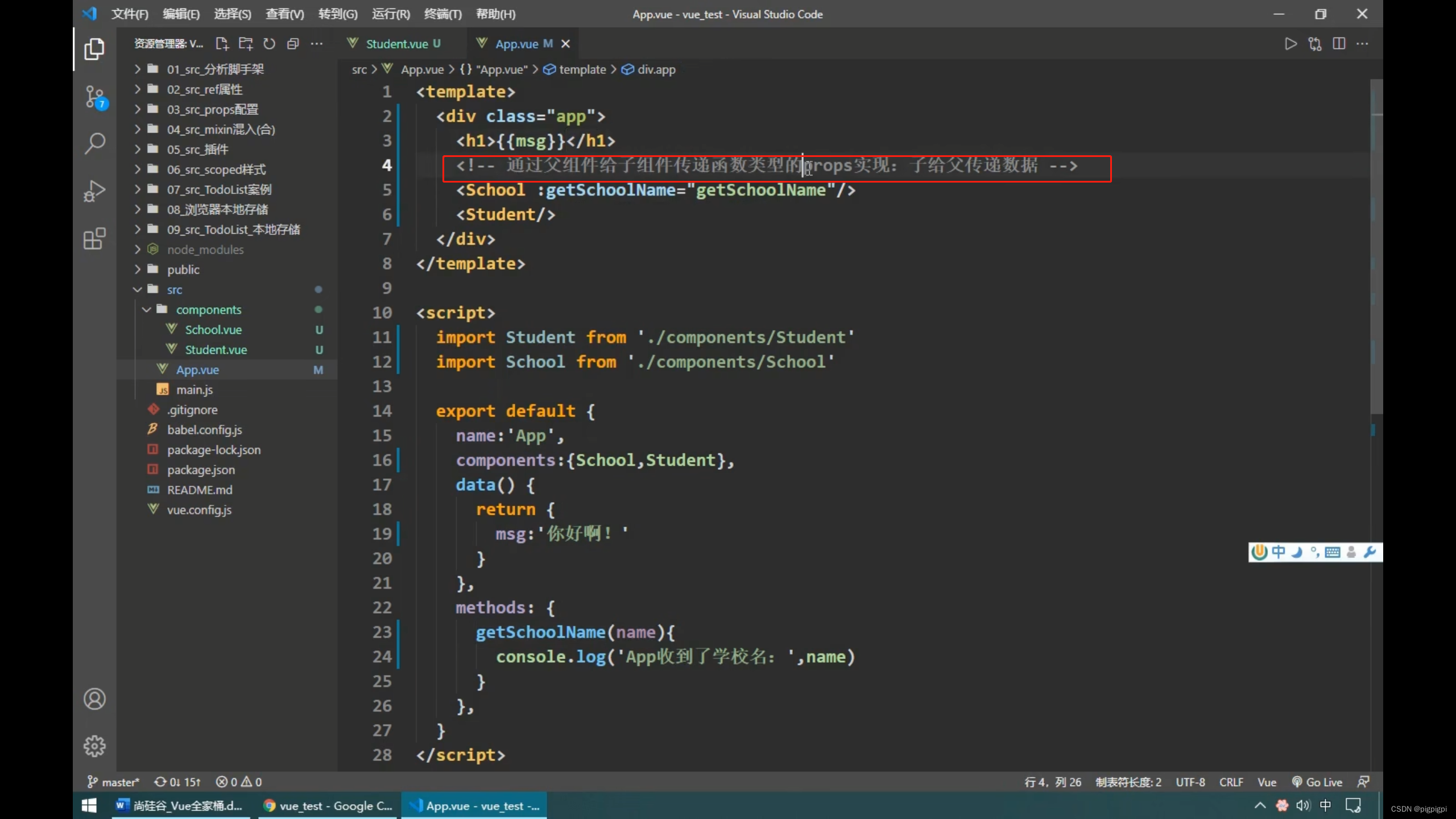Click the IME soft keyboard icon
Image resolution: width=1456 pixels, height=819 pixels.
tap(1332, 552)
